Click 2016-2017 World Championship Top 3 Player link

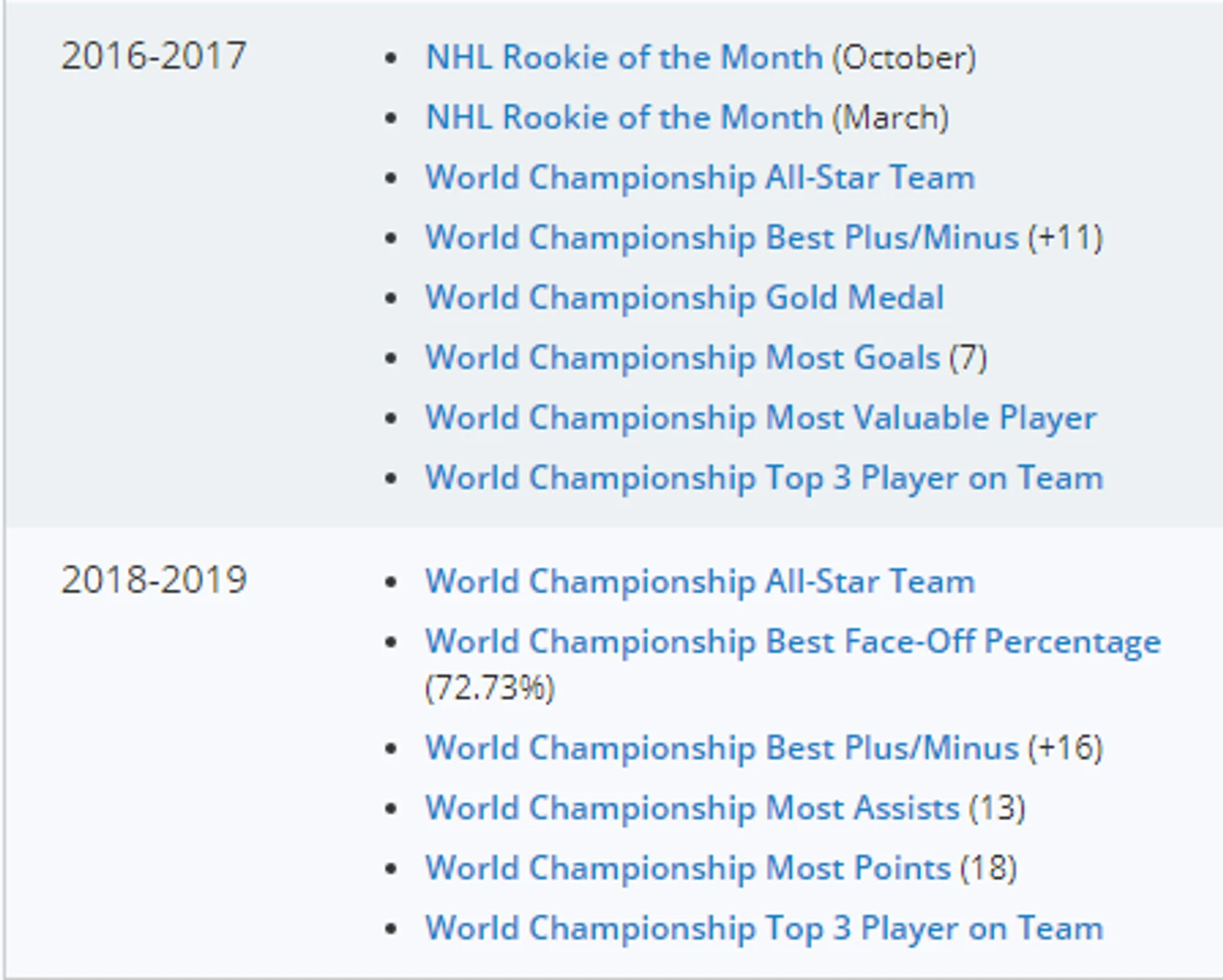(764, 478)
